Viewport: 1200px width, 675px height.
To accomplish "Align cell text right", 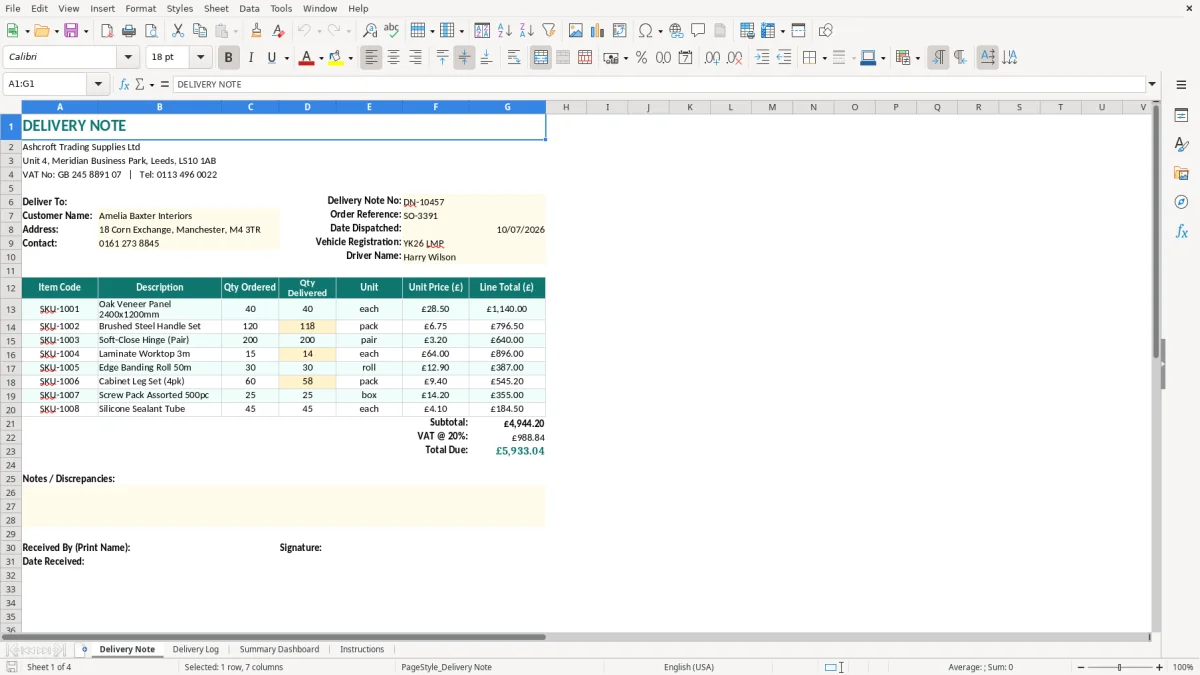I will point(415,58).
